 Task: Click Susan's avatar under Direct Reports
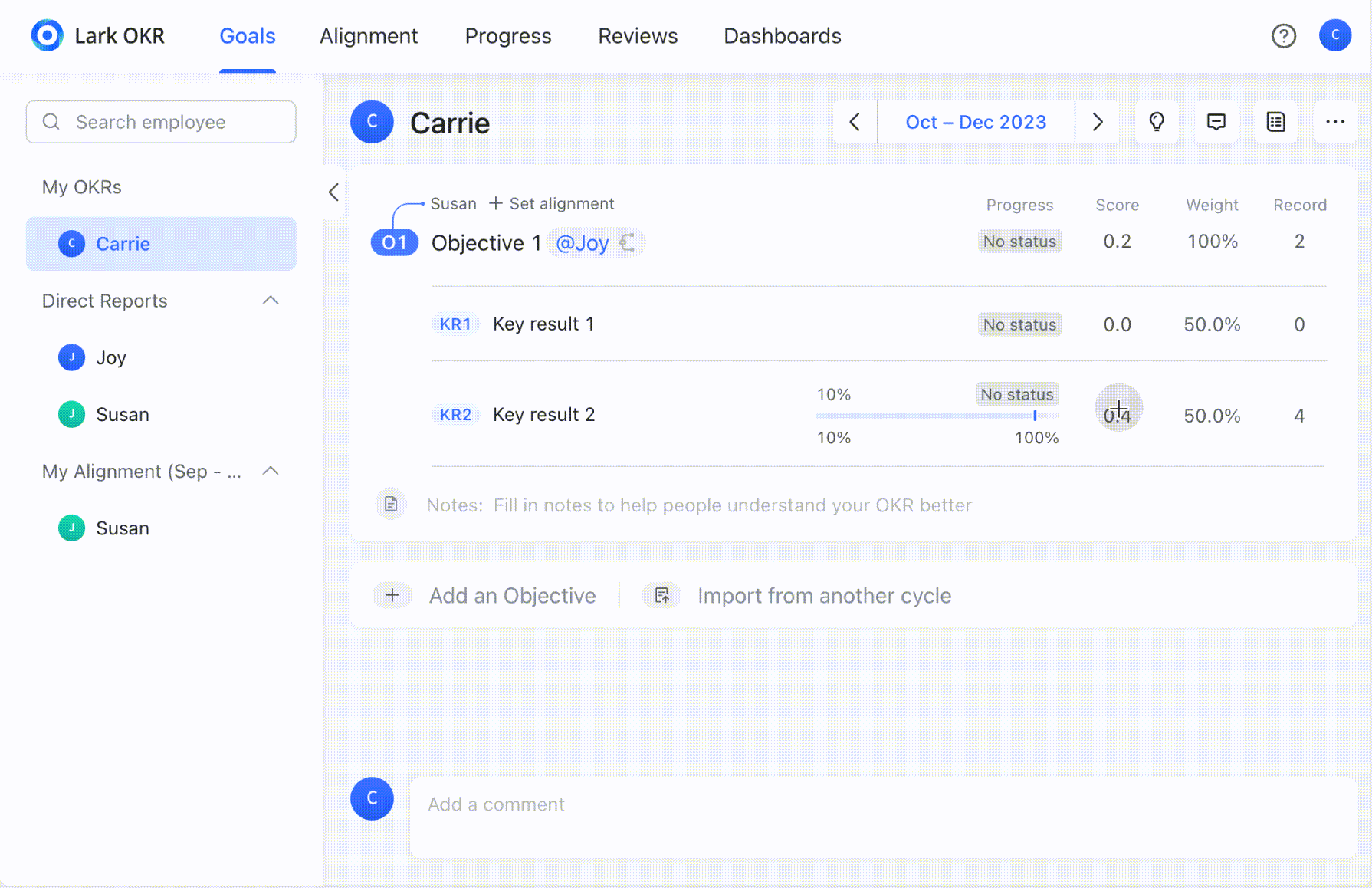point(72,414)
